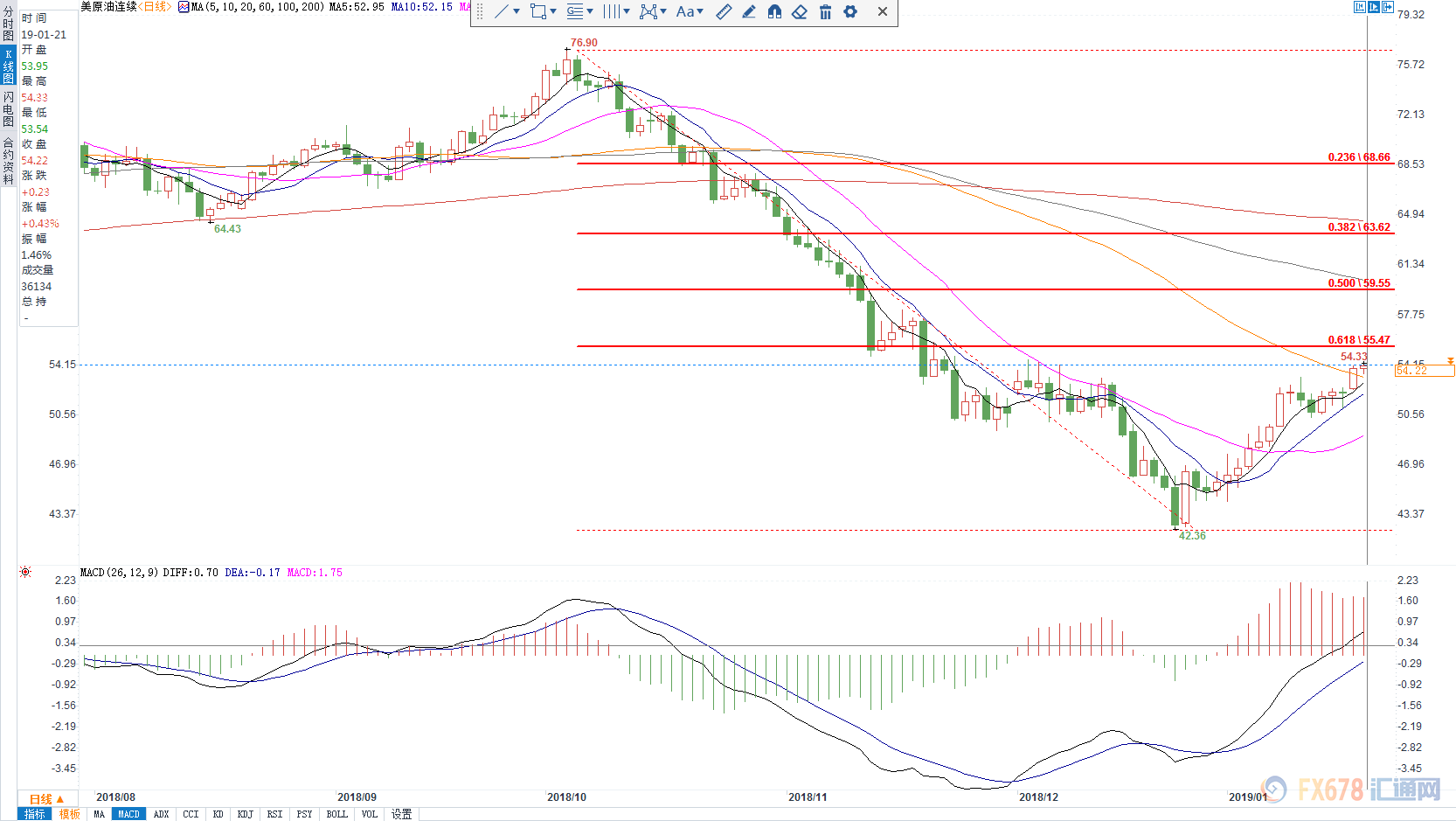Grab the drawing toolbar drag handle
The width and height of the screenshot is (1456, 821).
coord(479,12)
